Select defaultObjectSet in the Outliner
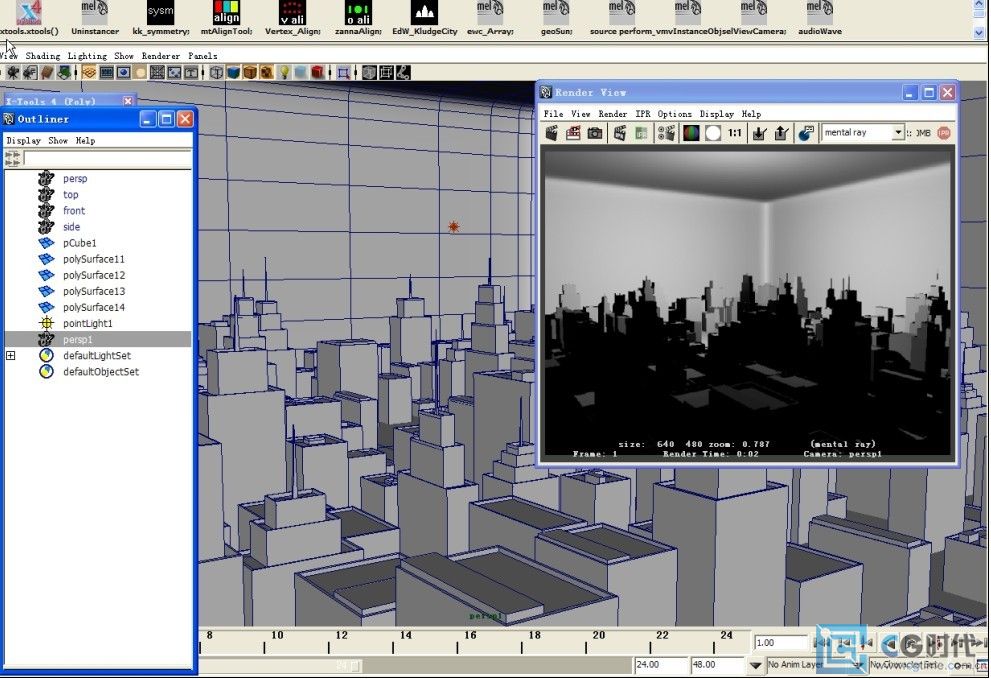The image size is (991, 679). (100, 372)
